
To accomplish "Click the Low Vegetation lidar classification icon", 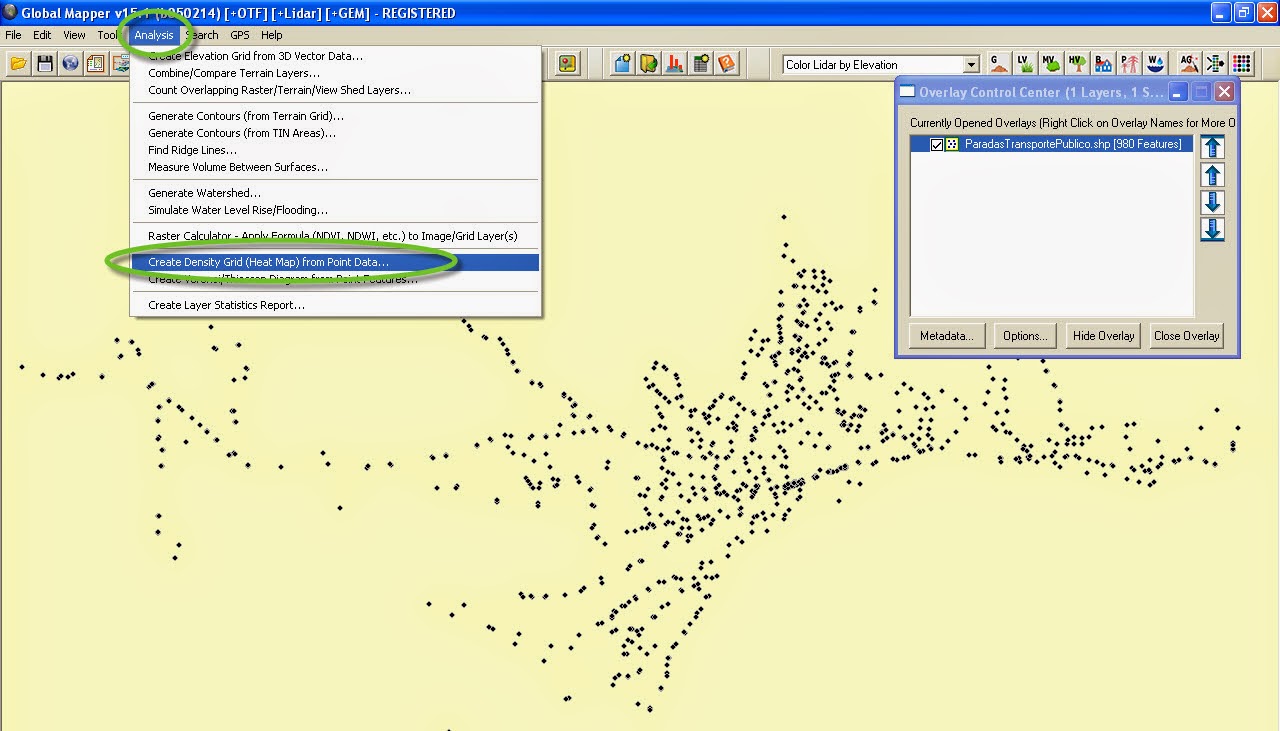I will (1024, 62).
